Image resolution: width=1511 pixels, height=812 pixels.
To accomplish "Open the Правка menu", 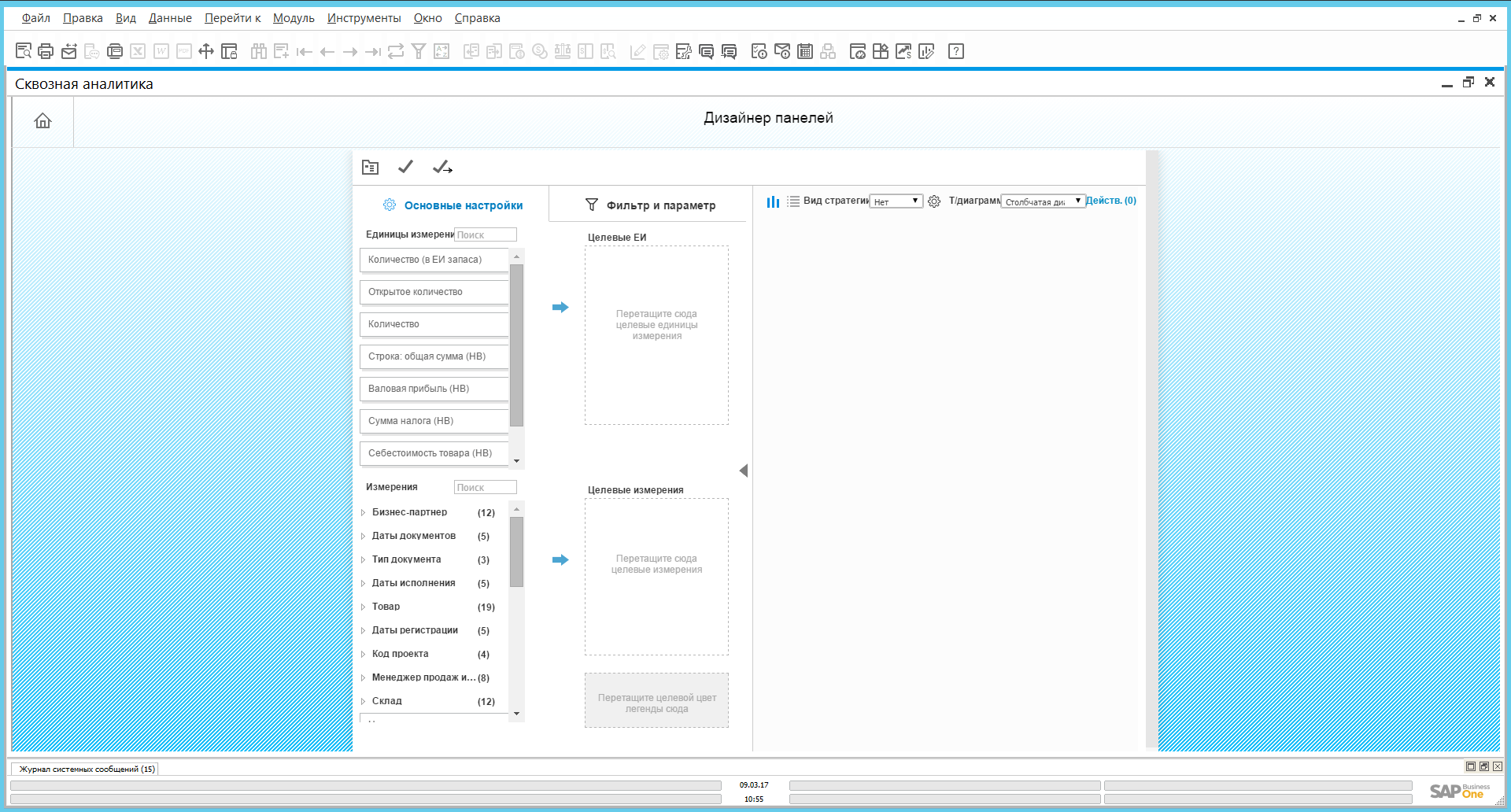I will coord(83,18).
